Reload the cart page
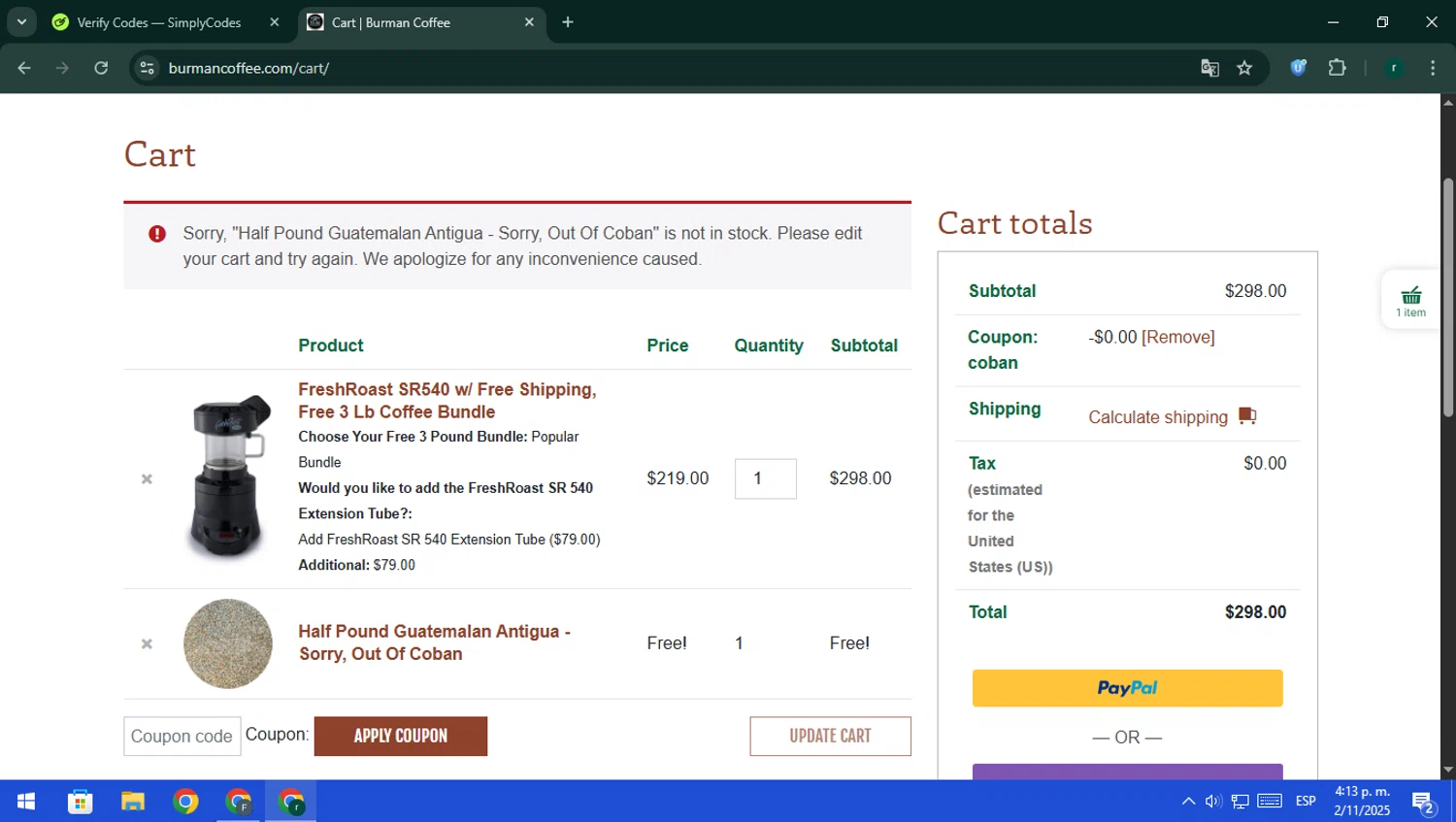The height and width of the screenshot is (822, 1456). [x=101, y=68]
